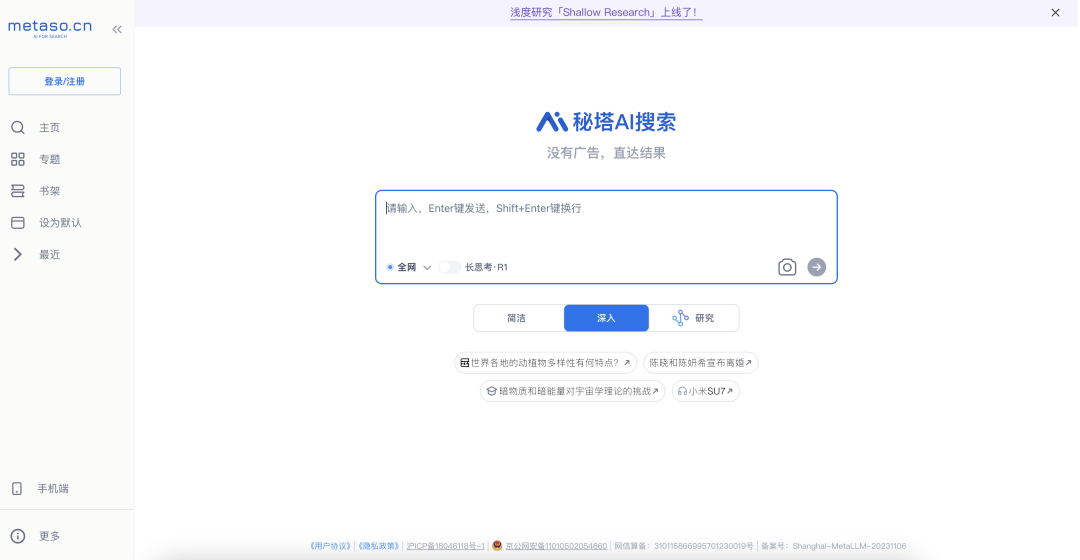This screenshot has width=1080, height=560.
Task: Click the 没有广告，直达结果 tagline
Action: [x=606, y=153]
